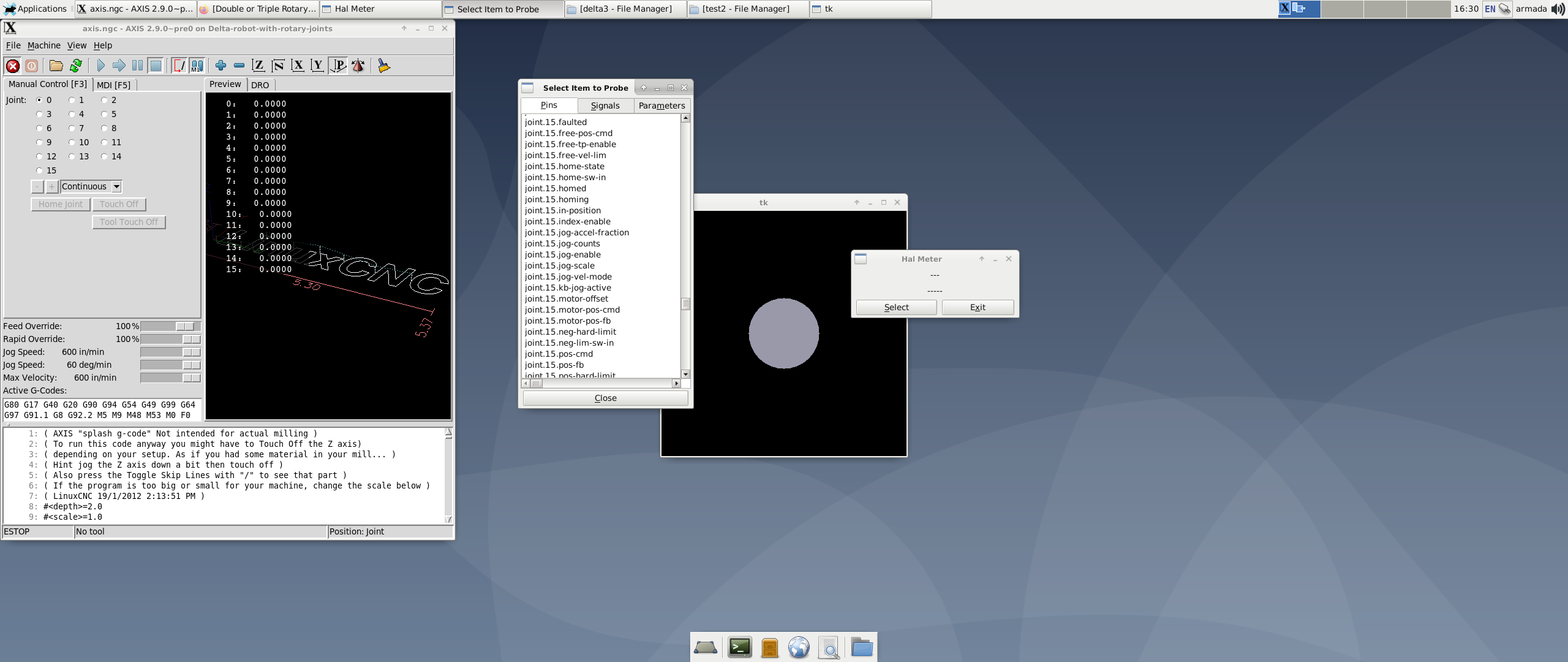This screenshot has height=662, width=1568.
Task: Switch to Parameters tab in probe dialog
Action: [x=661, y=105]
